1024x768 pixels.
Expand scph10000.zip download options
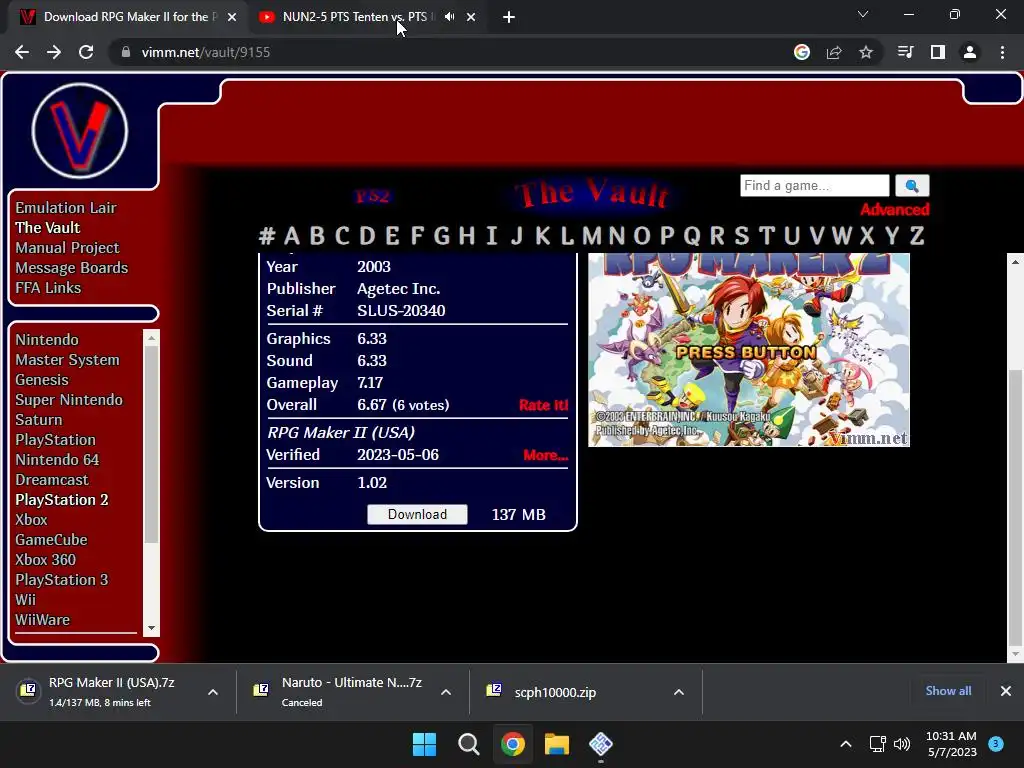679,692
